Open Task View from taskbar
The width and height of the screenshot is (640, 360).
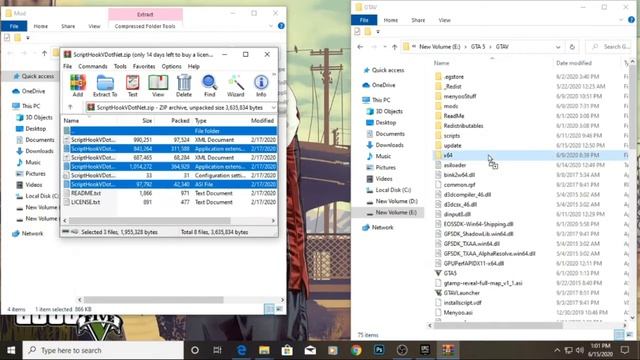pos(217,350)
